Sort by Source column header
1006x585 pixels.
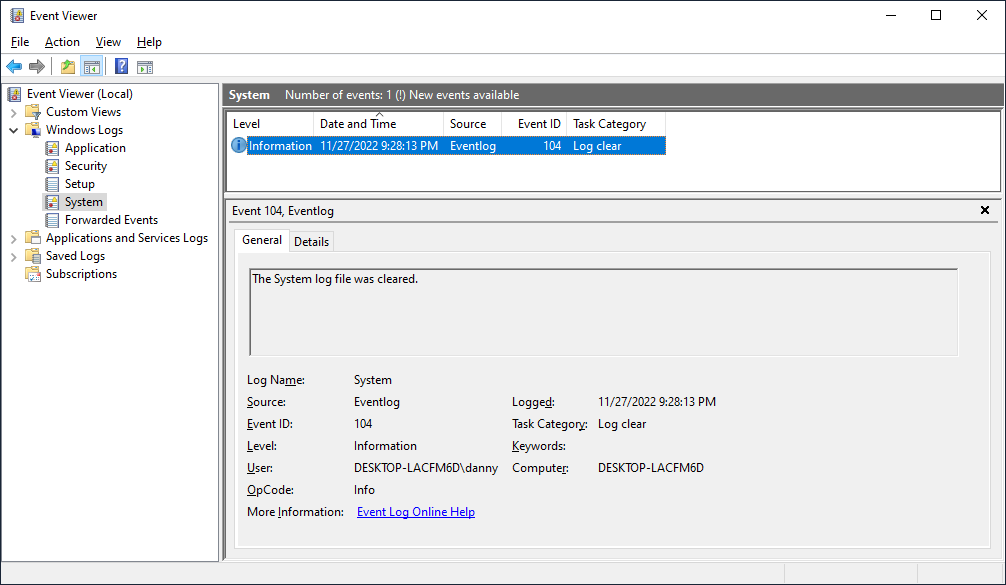(x=472, y=124)
